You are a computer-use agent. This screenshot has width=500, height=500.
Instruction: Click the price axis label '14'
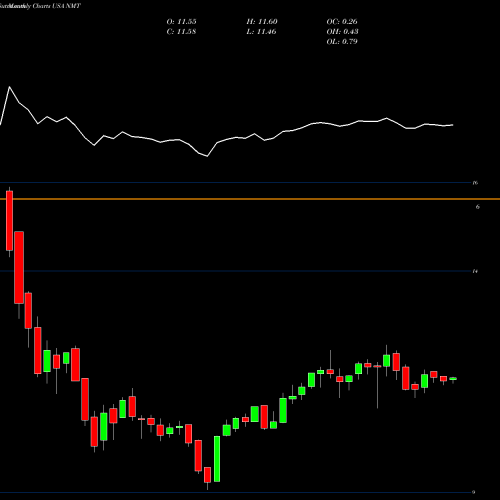tap(475, 271)
